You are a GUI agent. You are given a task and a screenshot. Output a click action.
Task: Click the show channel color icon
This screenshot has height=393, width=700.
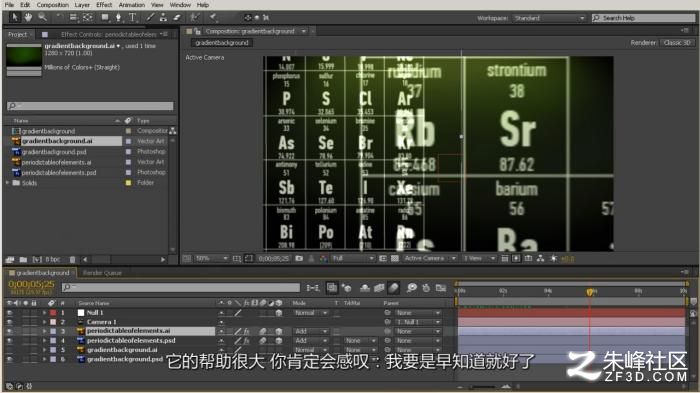[x=324, y=259]
